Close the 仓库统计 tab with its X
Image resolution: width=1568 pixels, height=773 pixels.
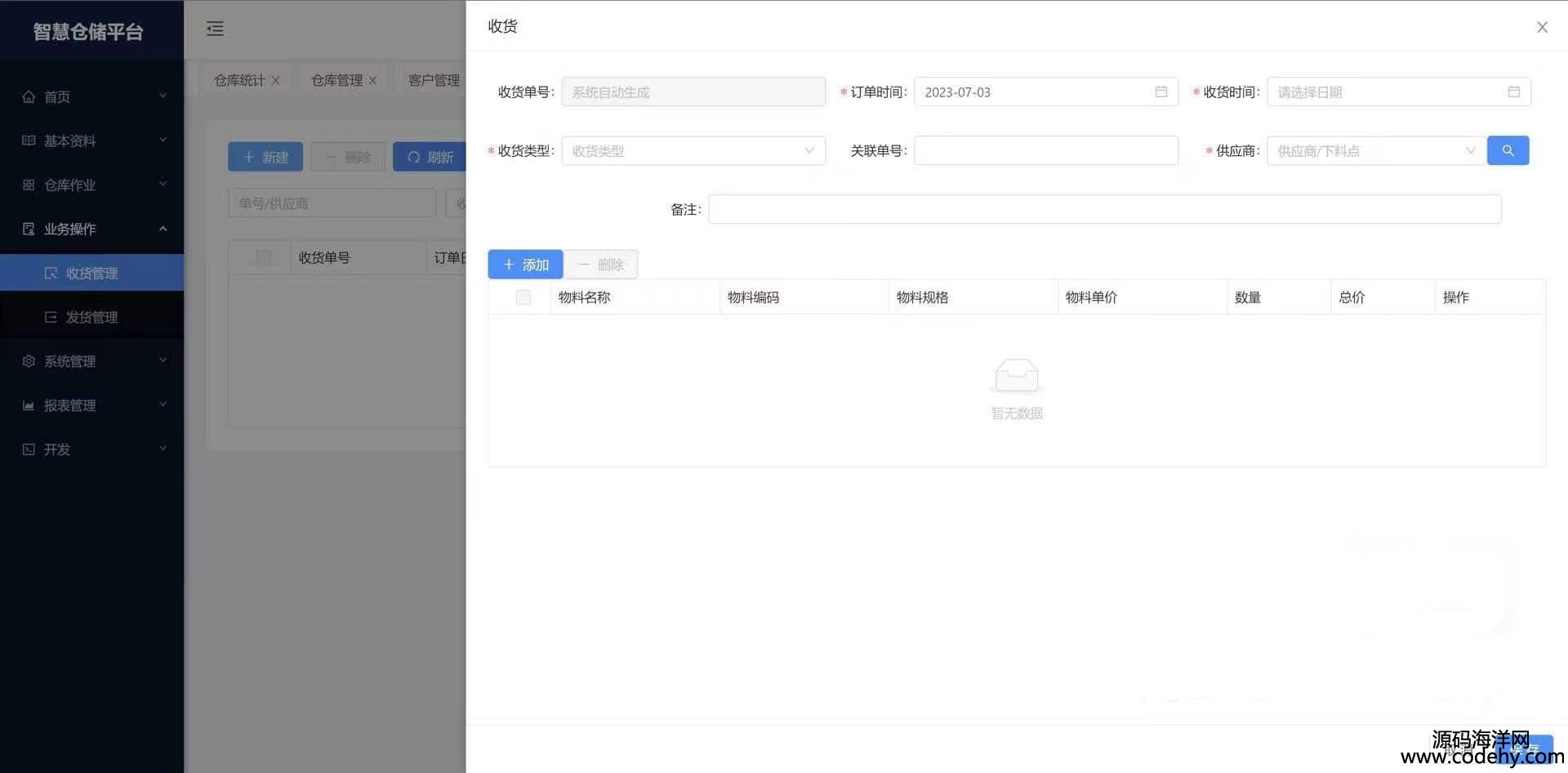276,80
